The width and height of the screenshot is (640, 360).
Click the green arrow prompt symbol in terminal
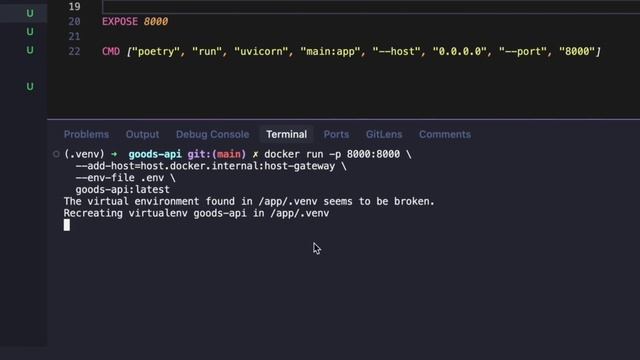pyautogui.click(x=114, y=154)
